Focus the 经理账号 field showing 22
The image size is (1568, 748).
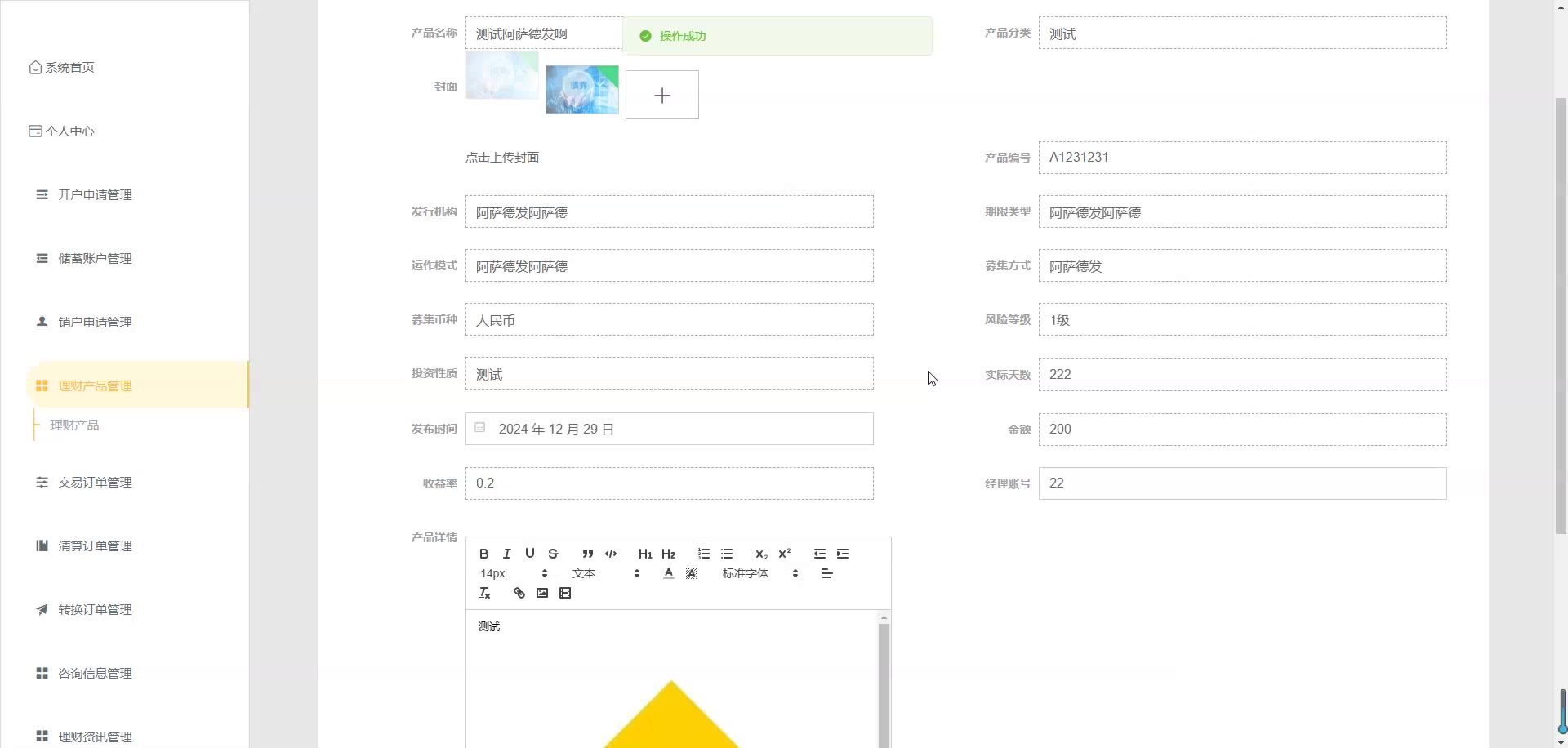coord(1243,483)
